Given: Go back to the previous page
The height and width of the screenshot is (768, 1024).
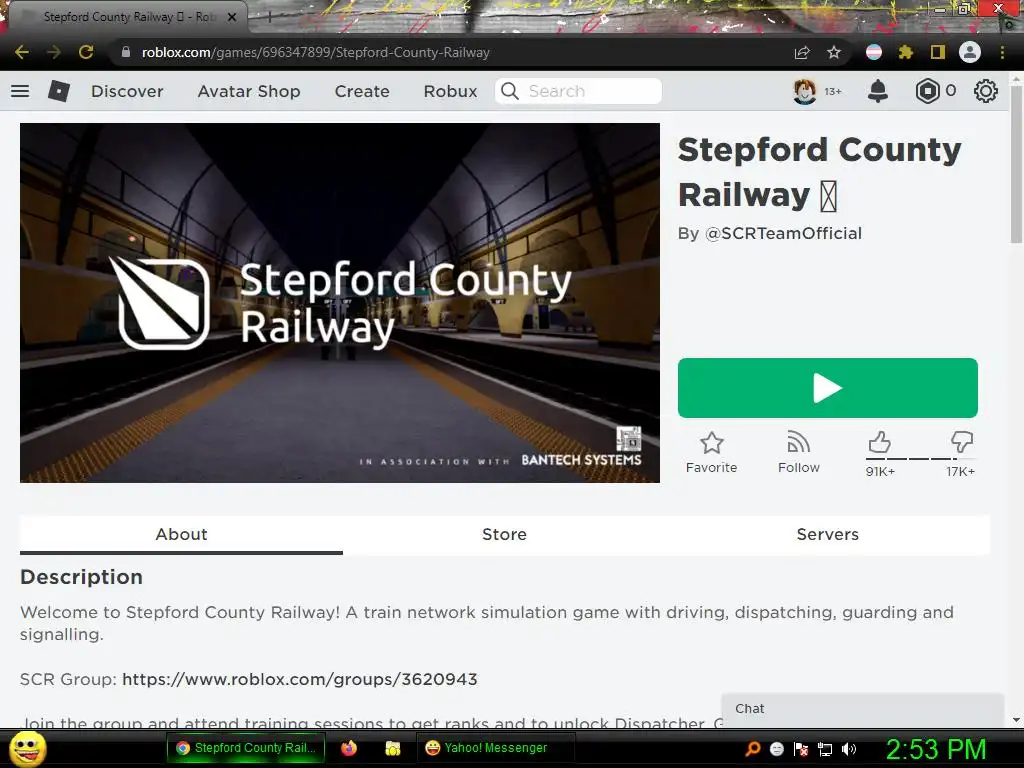Looking at the screenshot, I should (x=22, y=52).
